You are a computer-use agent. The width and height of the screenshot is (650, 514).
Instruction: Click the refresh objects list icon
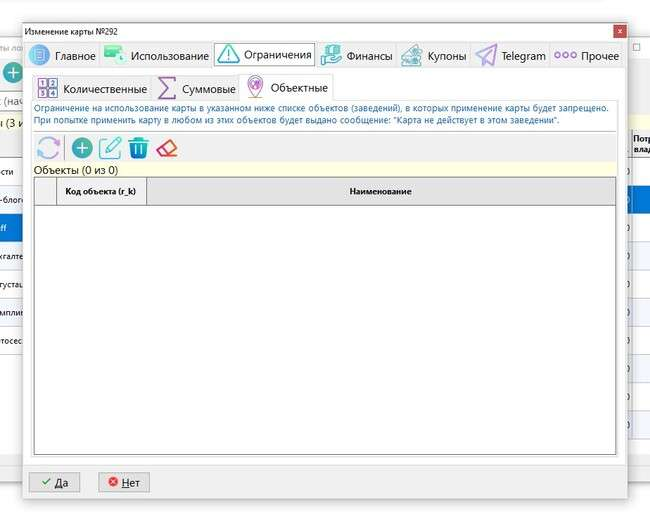tap(48, 148)
